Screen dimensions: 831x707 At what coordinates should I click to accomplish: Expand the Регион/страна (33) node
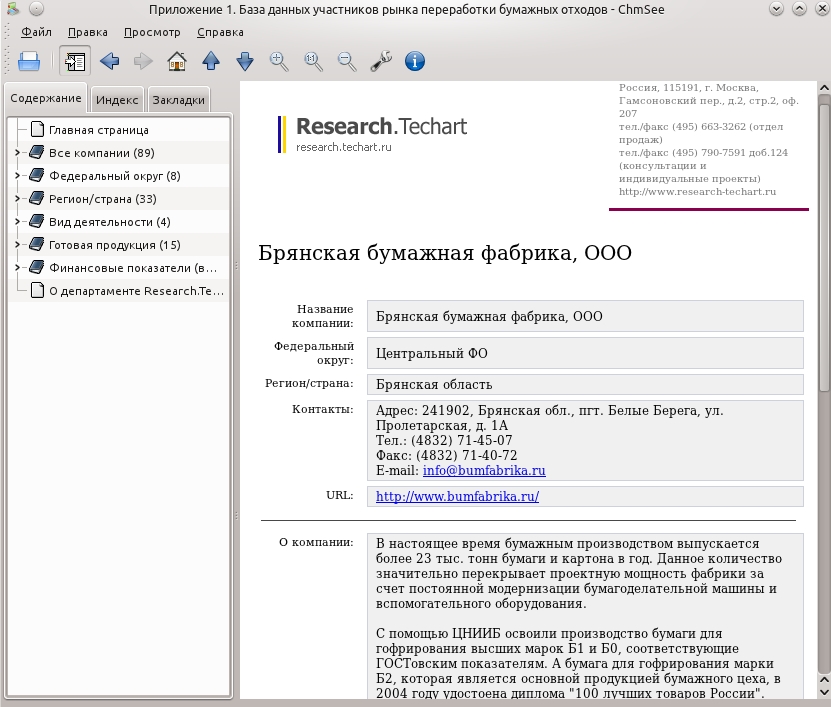pos(17,199)
